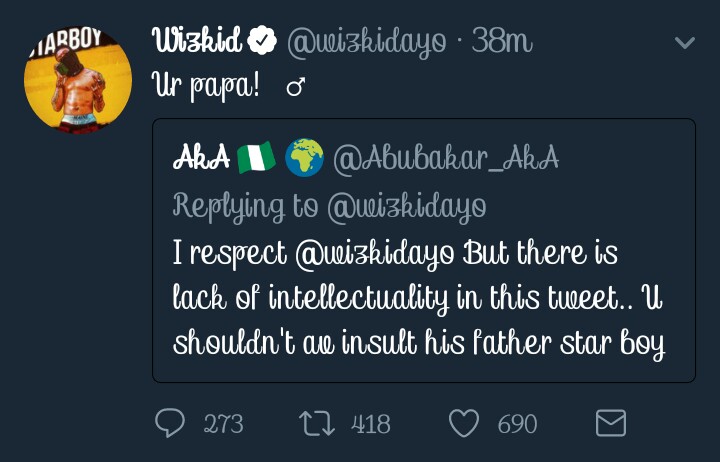
Task: Open the AkA display name in quoted tweet
Action: point(202,157)
